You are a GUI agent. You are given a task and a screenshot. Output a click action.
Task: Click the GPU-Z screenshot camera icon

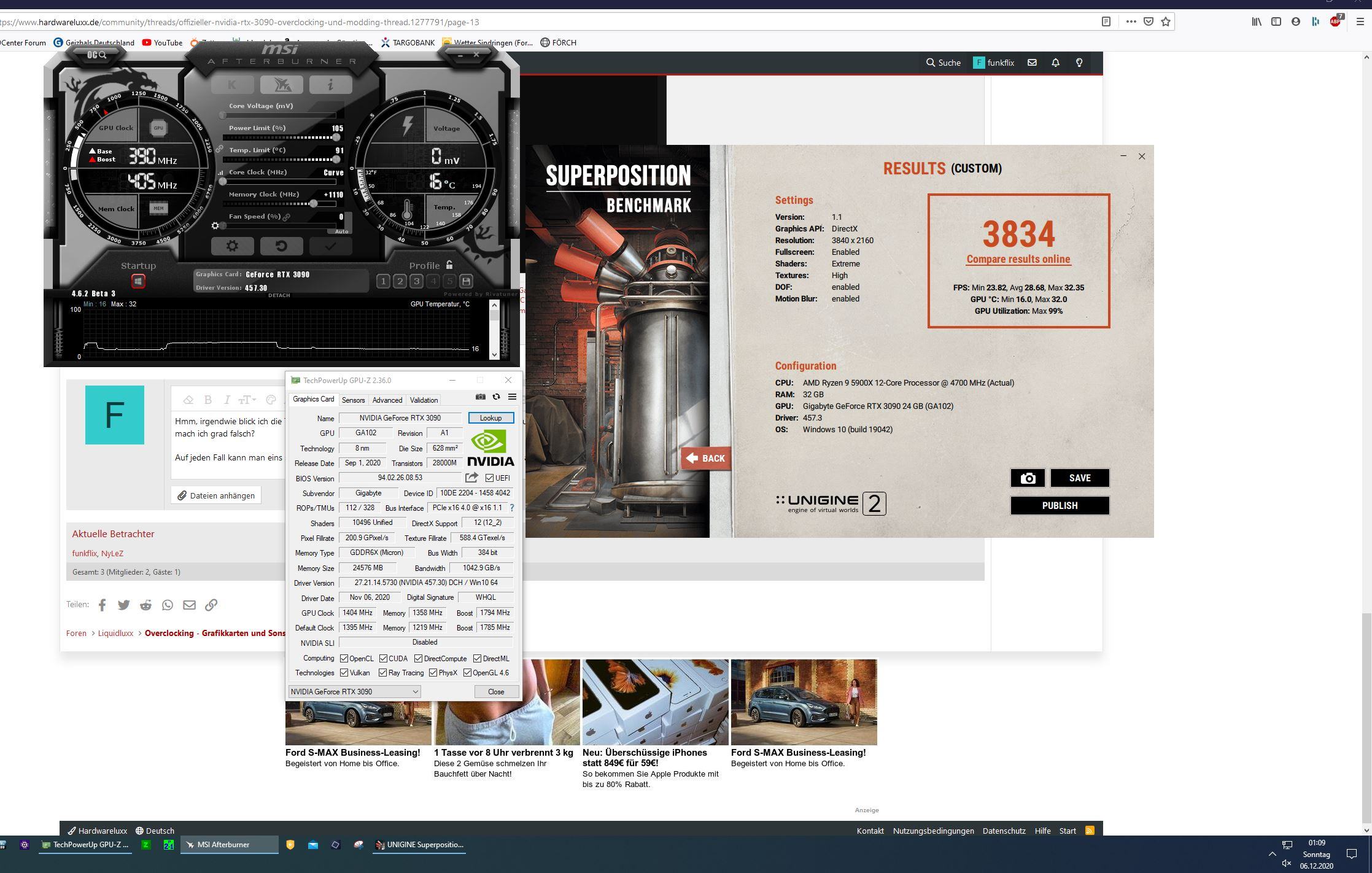481,397
